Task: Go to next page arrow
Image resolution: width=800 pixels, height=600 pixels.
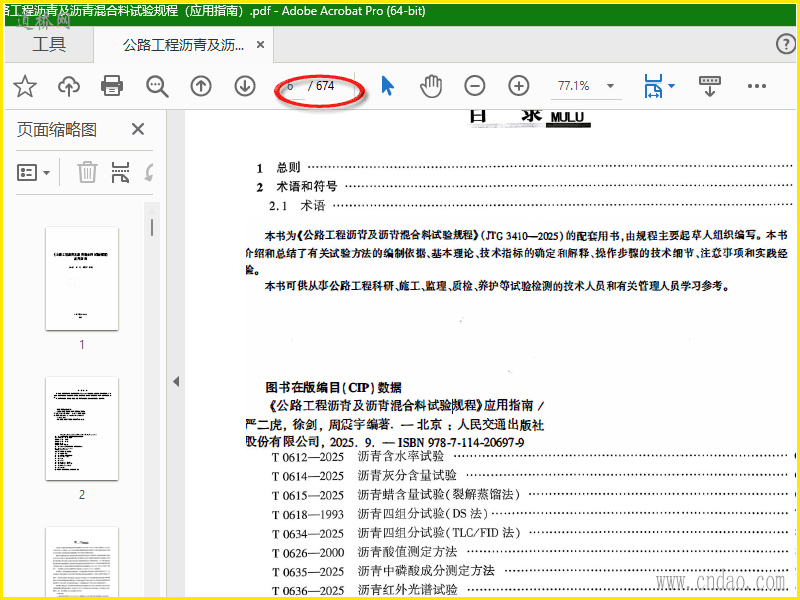Action: 245,86
